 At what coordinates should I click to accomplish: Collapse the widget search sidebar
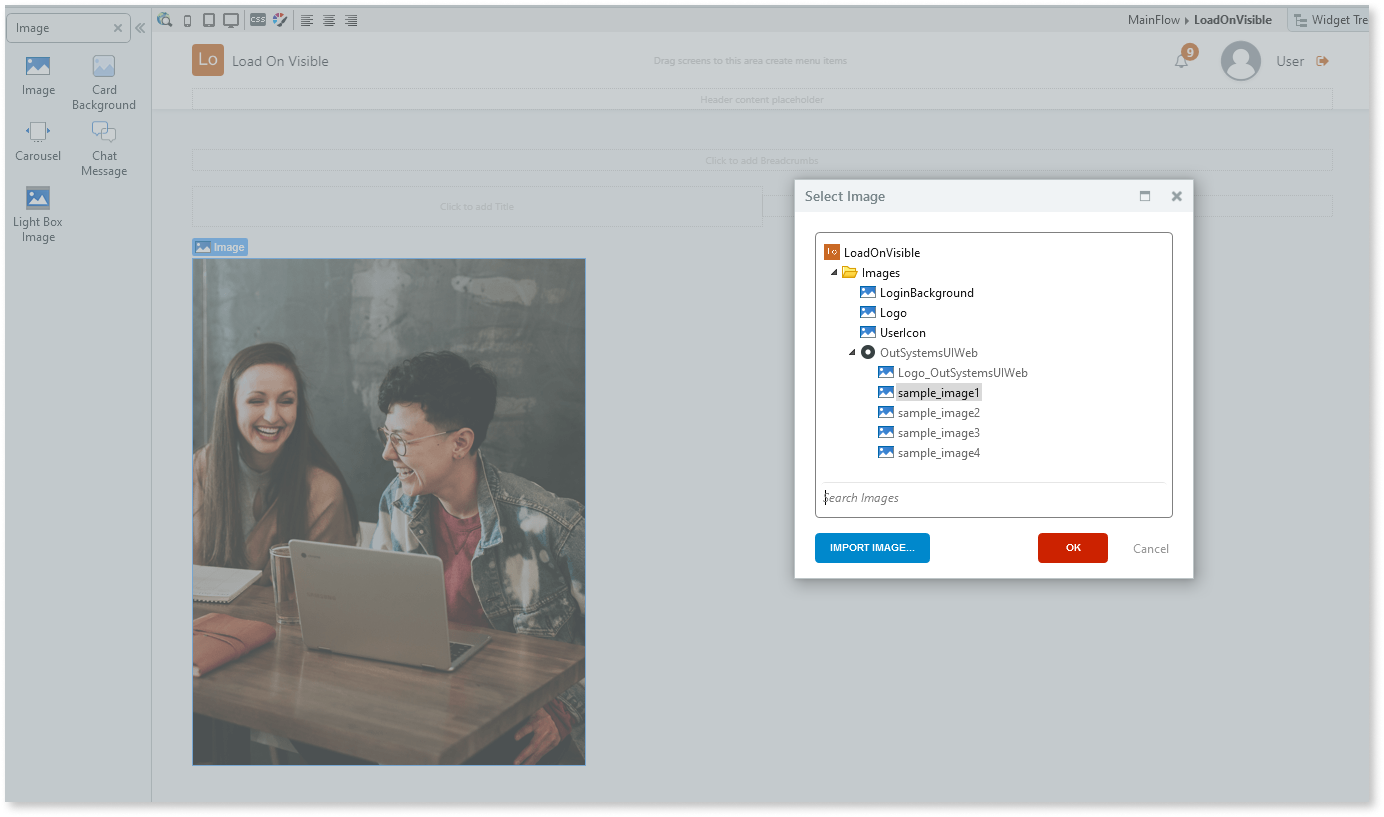[x=140, y=27]
